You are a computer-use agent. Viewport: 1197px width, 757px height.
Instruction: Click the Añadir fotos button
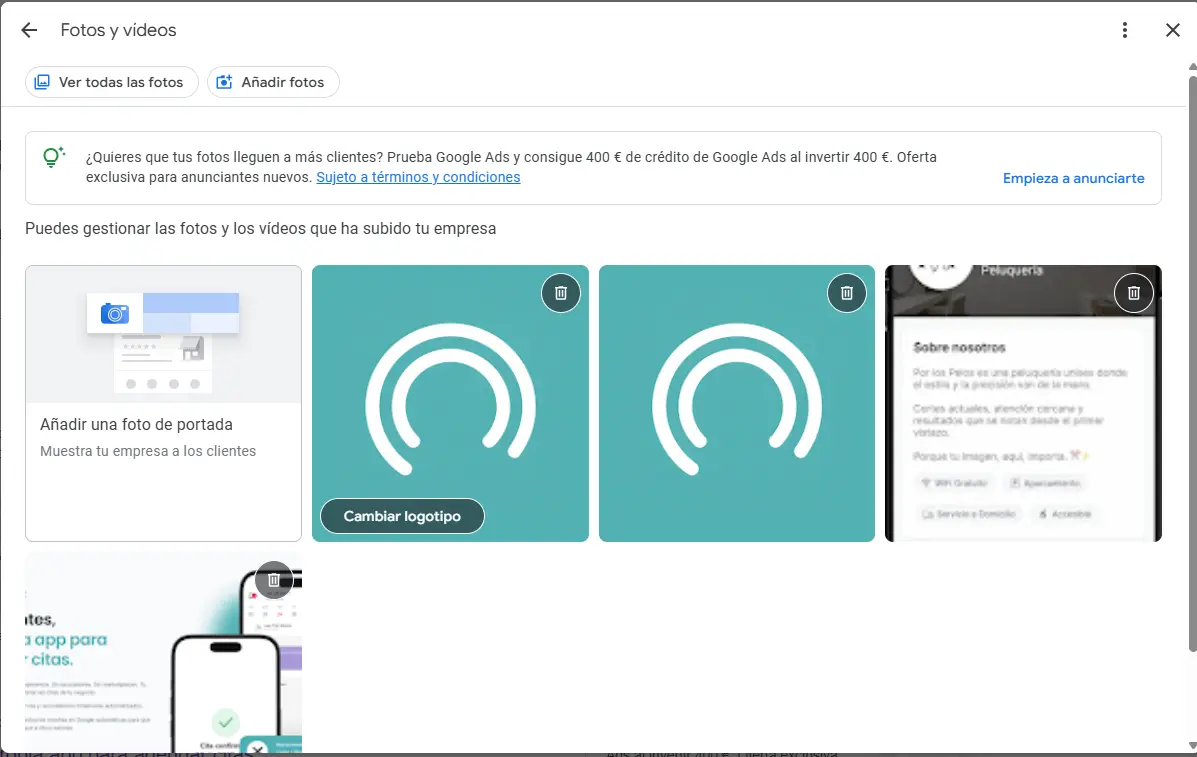(x=273, y=82)
